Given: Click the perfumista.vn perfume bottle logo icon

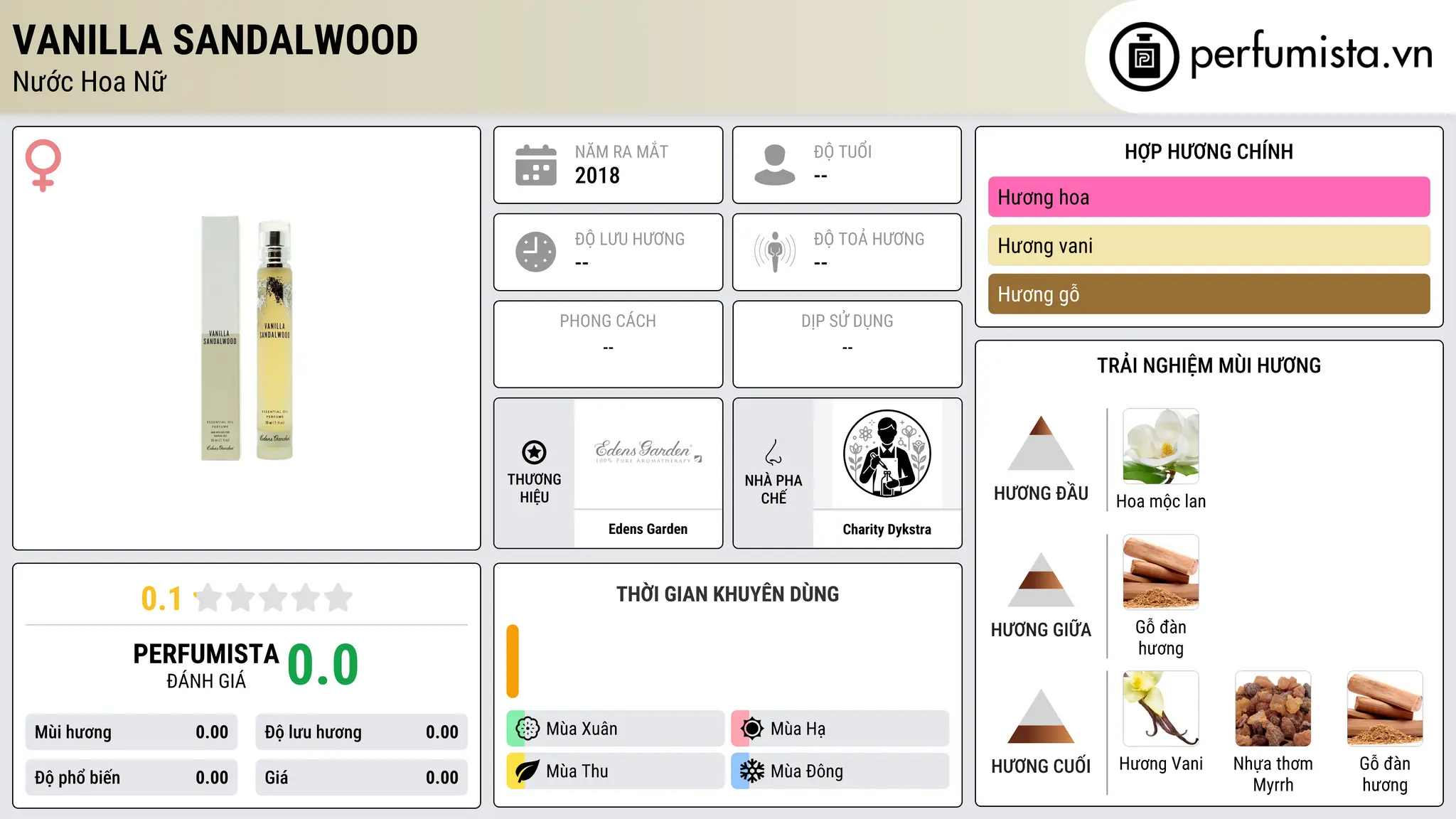Looking at the screenshot, I should coord(1144,57).
